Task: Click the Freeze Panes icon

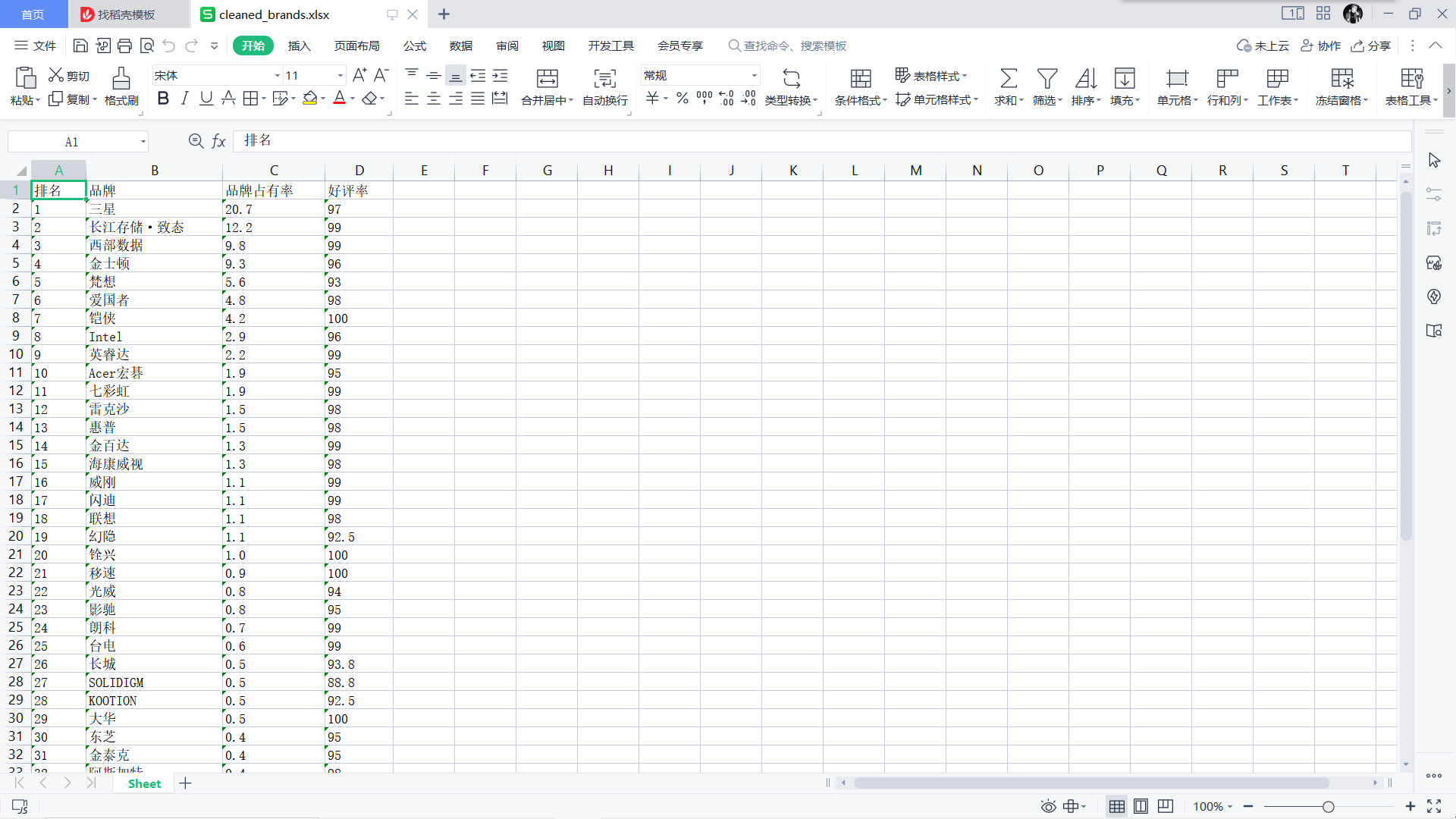Action: pyautogui.click(x=1341, y=78)
